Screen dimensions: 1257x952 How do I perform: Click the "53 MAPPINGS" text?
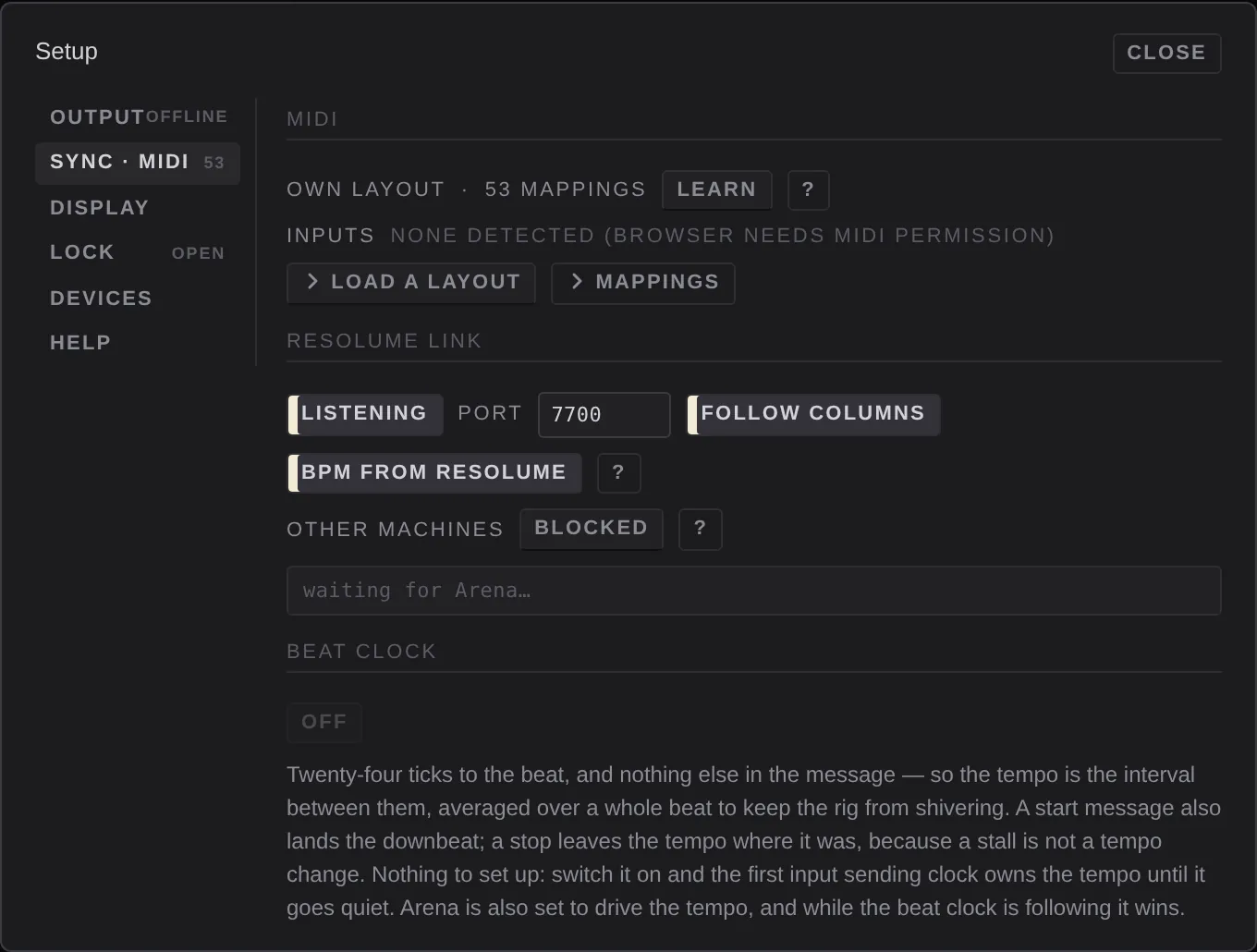coord(566,189)
